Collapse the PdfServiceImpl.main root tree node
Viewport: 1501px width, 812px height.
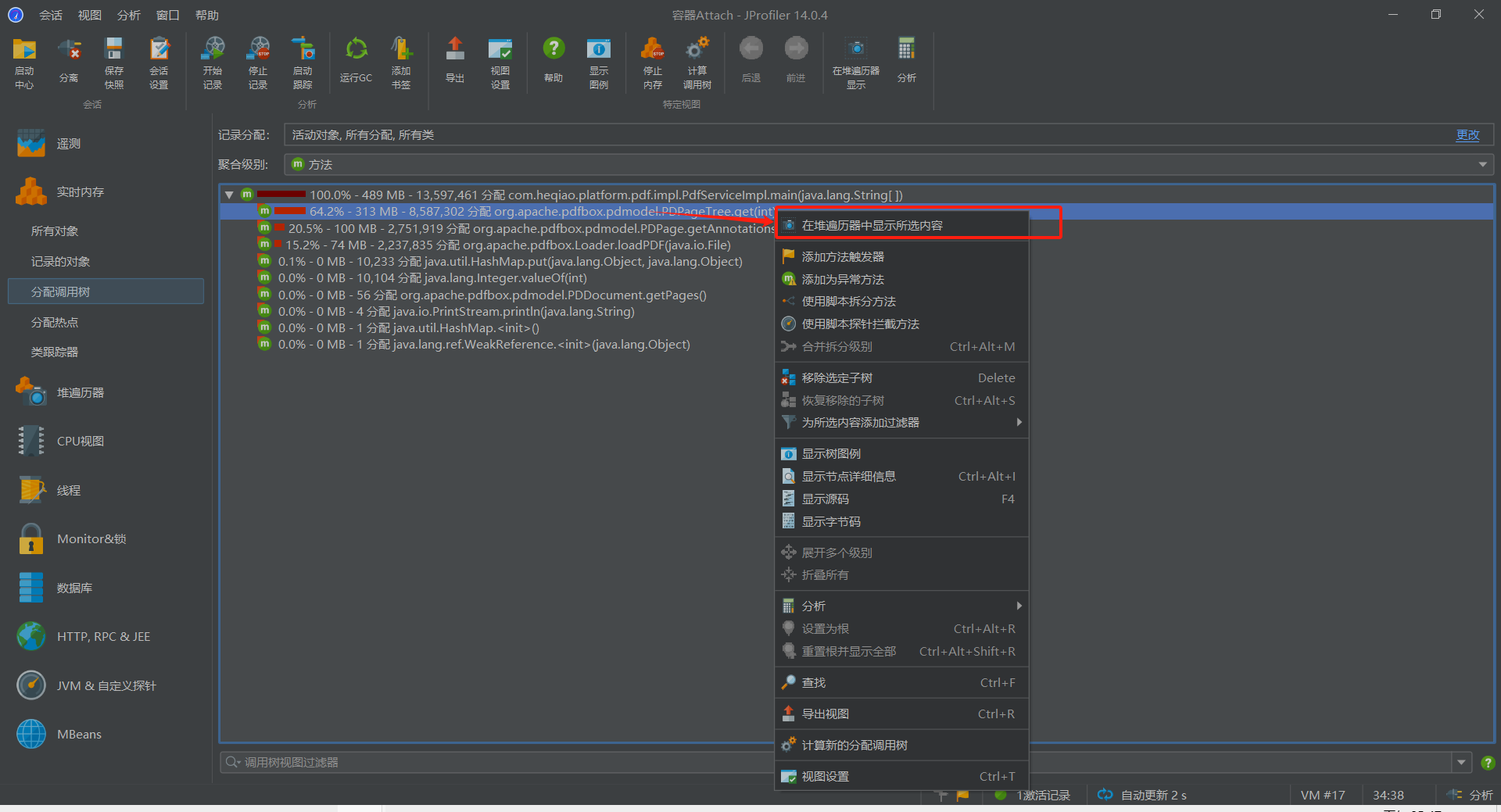click(229, 195)
